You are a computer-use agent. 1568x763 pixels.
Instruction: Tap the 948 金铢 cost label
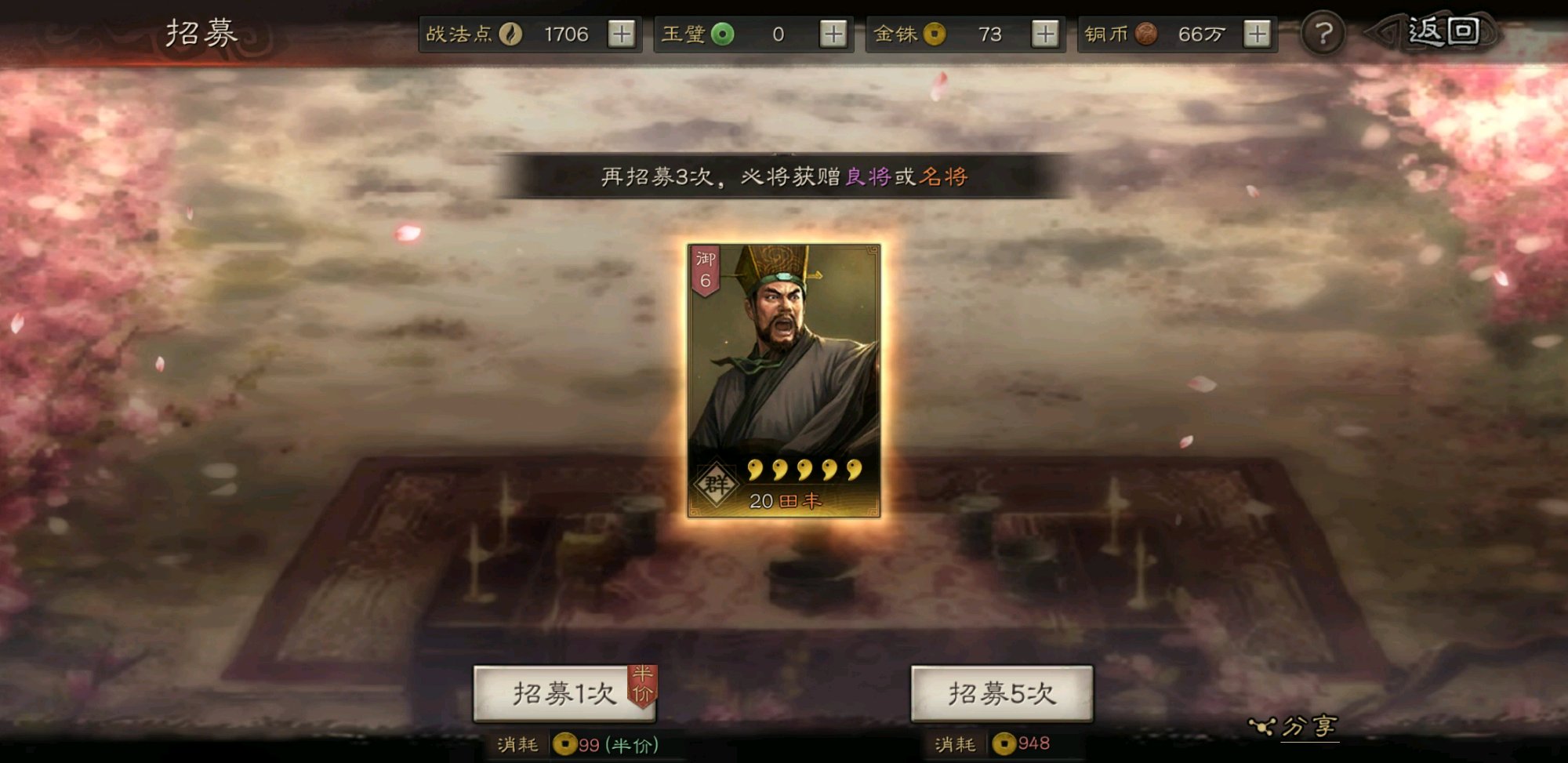pos(1021,743)
